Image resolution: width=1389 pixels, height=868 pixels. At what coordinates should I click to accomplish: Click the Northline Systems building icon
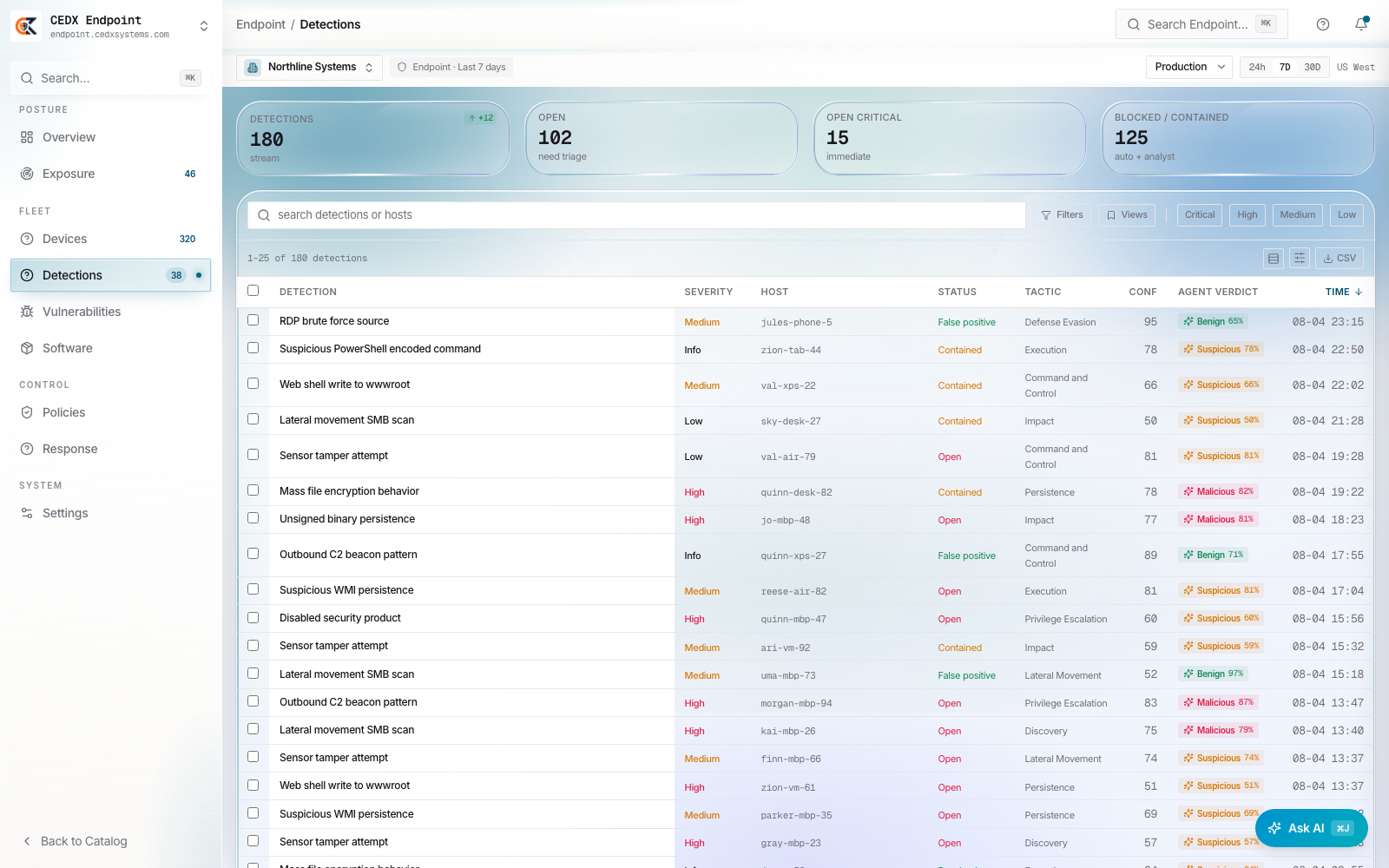point(253,68)
